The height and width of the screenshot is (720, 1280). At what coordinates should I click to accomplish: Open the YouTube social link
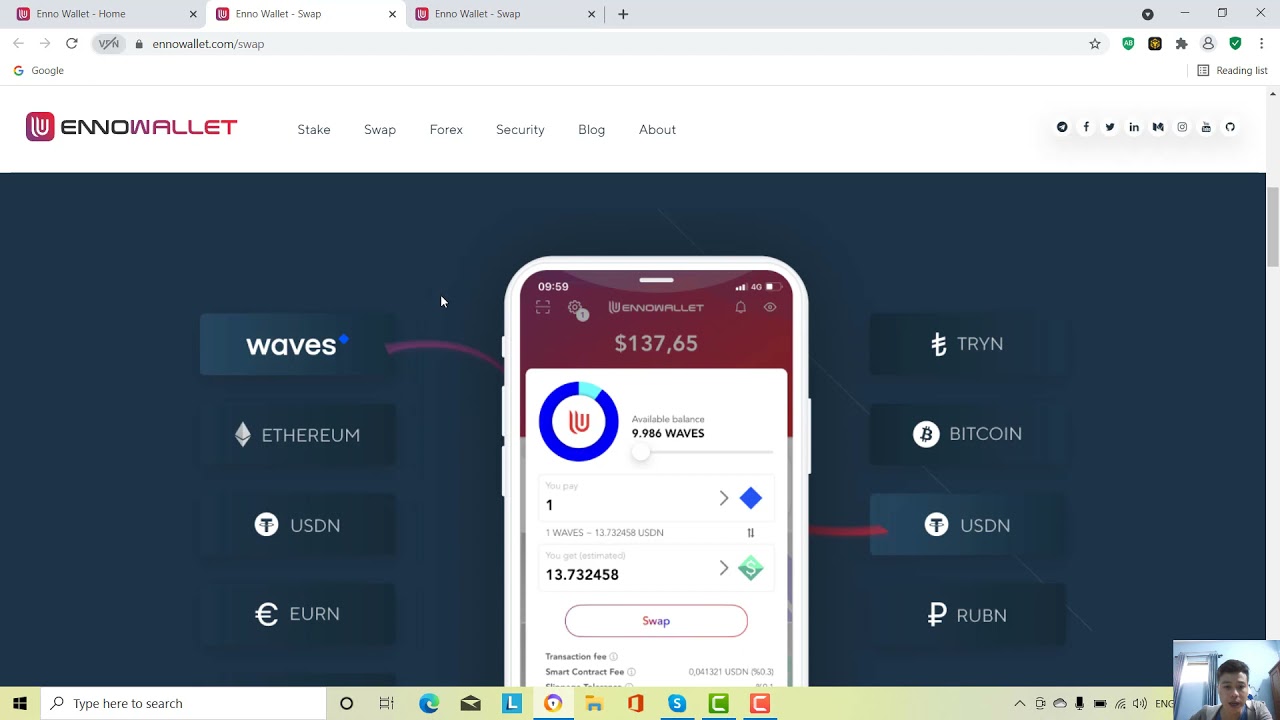coord(1206,127)
